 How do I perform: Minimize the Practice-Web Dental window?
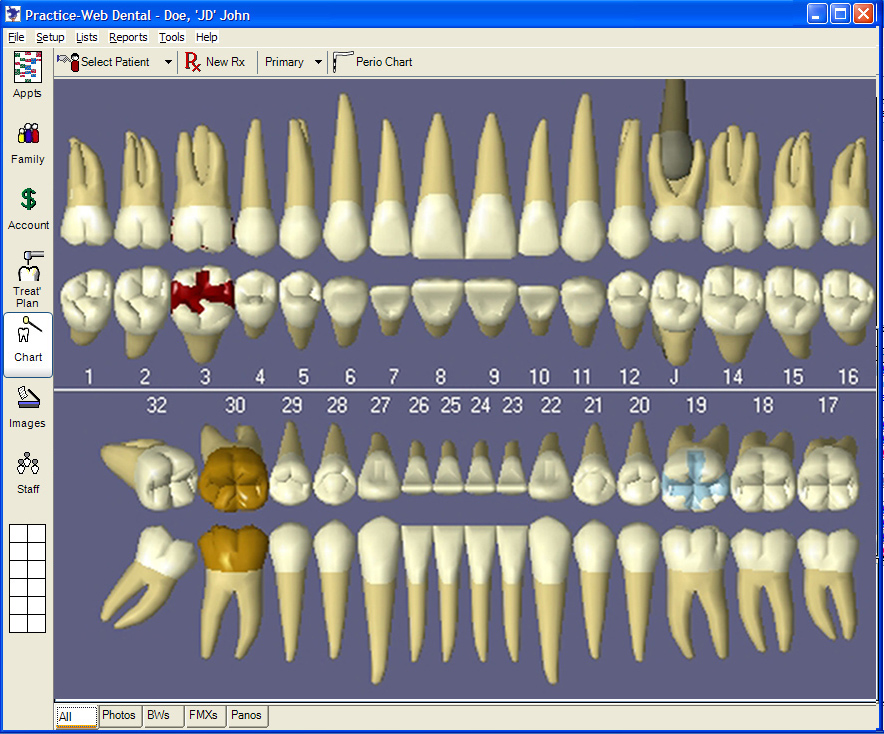817,14
